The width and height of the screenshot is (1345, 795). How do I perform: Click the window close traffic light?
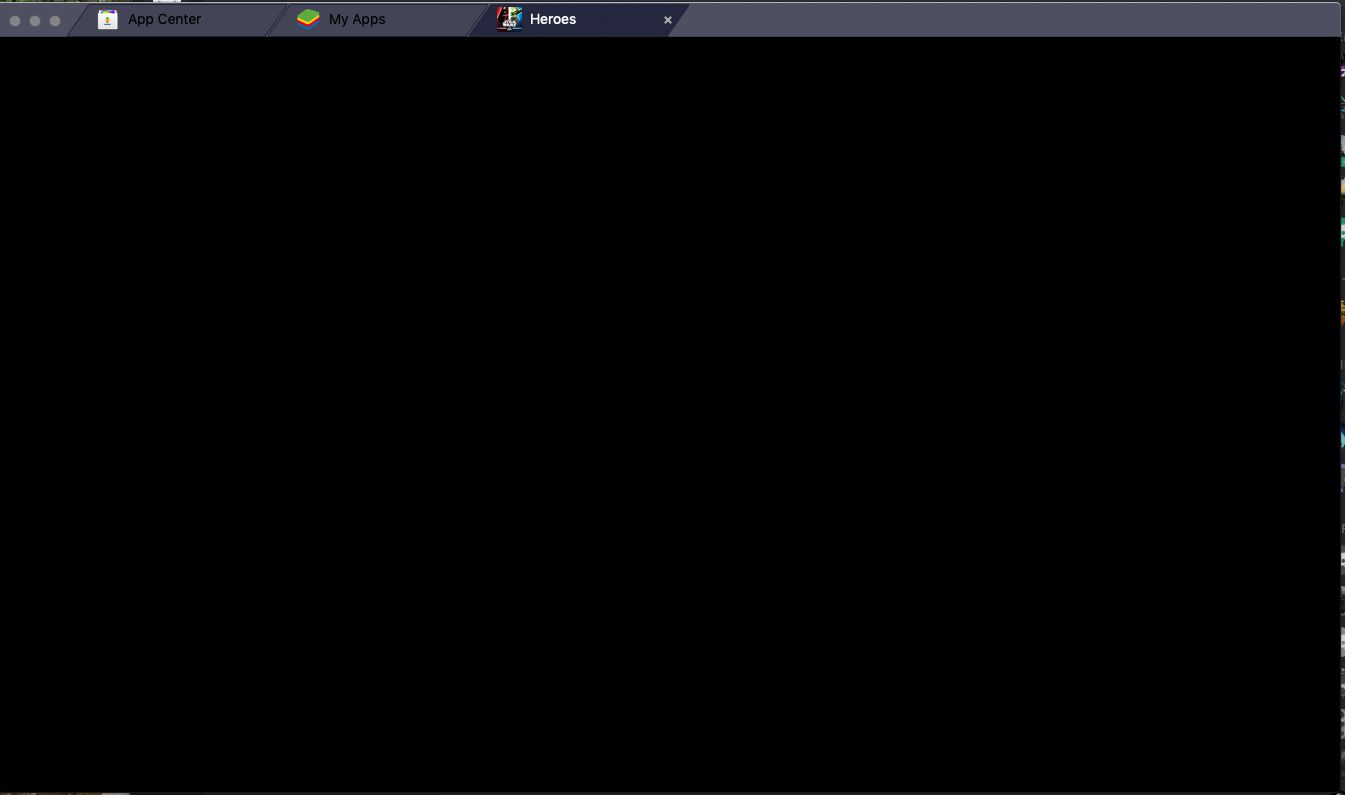tap(15, 20)
